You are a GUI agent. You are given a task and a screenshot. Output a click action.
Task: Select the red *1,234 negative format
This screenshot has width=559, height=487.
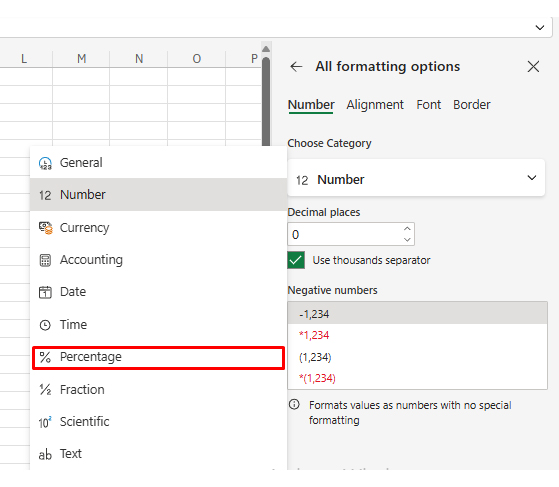[x=417, y=335]
